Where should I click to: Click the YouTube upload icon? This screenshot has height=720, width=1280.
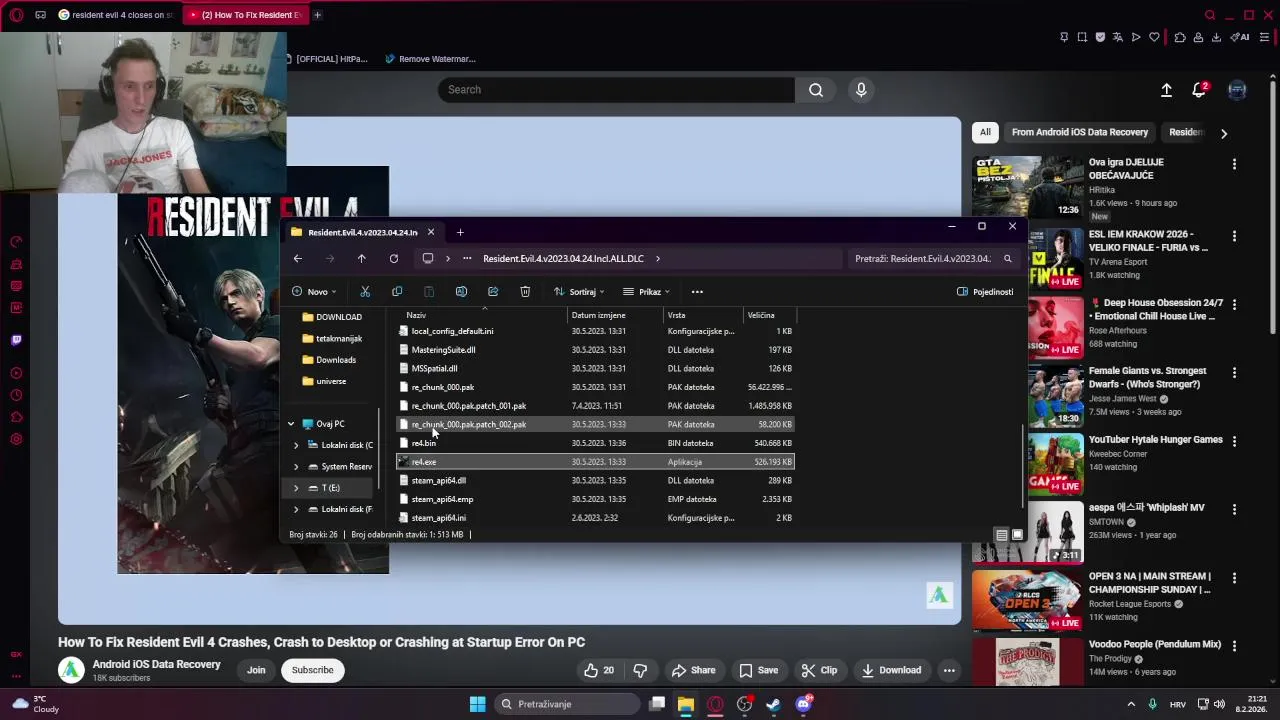(x=1166, y=90)
